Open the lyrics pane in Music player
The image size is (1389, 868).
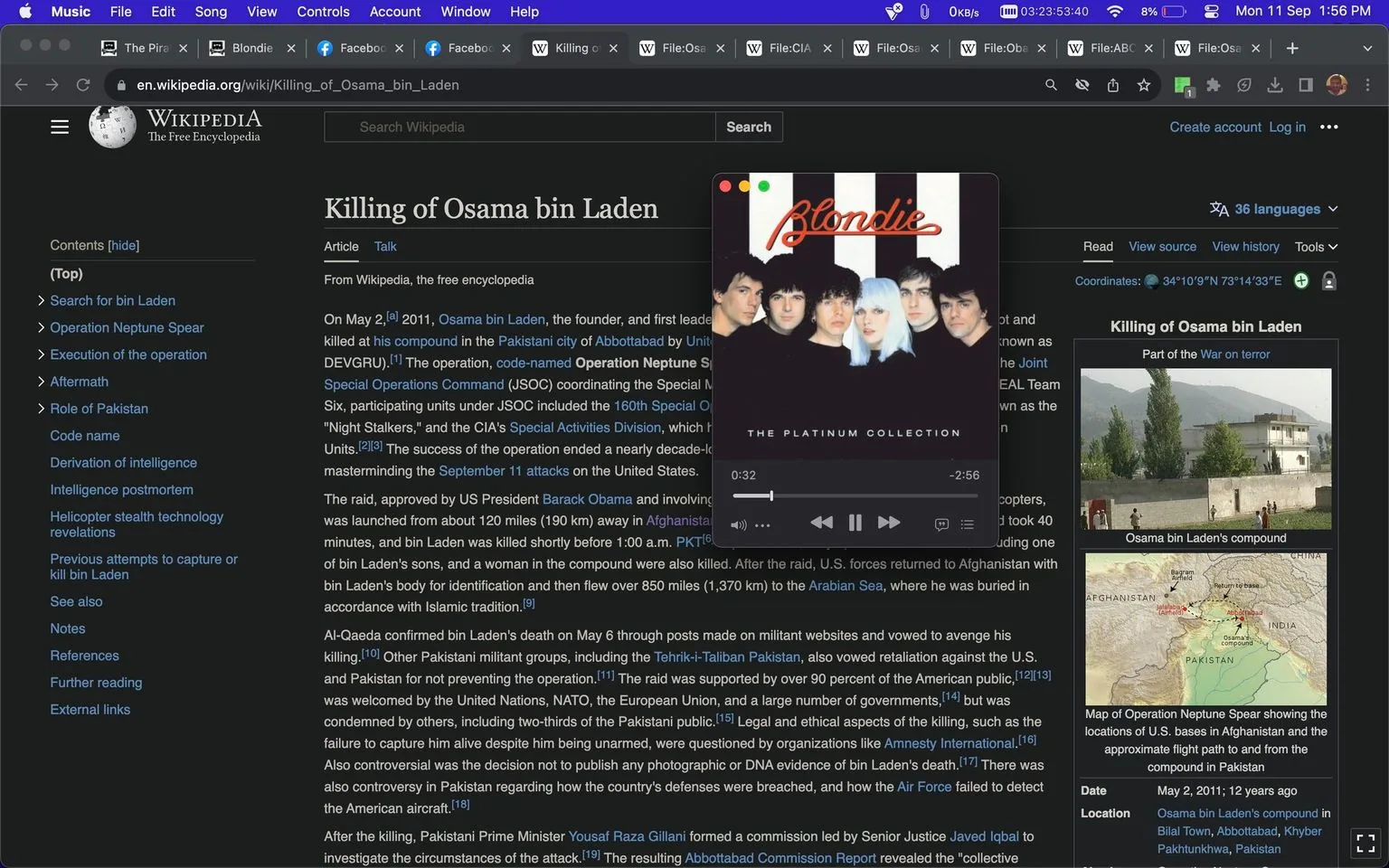click(x=940, y=524)
